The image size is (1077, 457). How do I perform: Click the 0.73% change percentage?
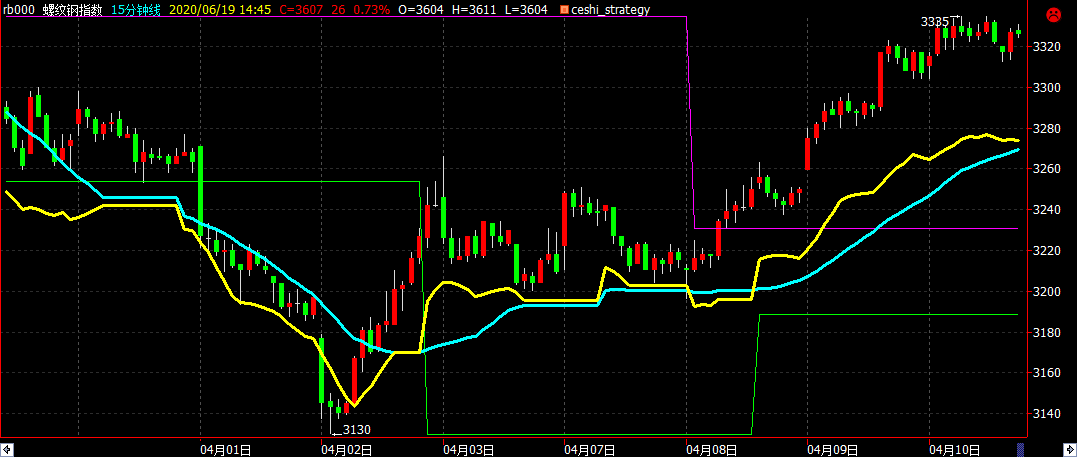pyautogui.click(x=374, y=10)
